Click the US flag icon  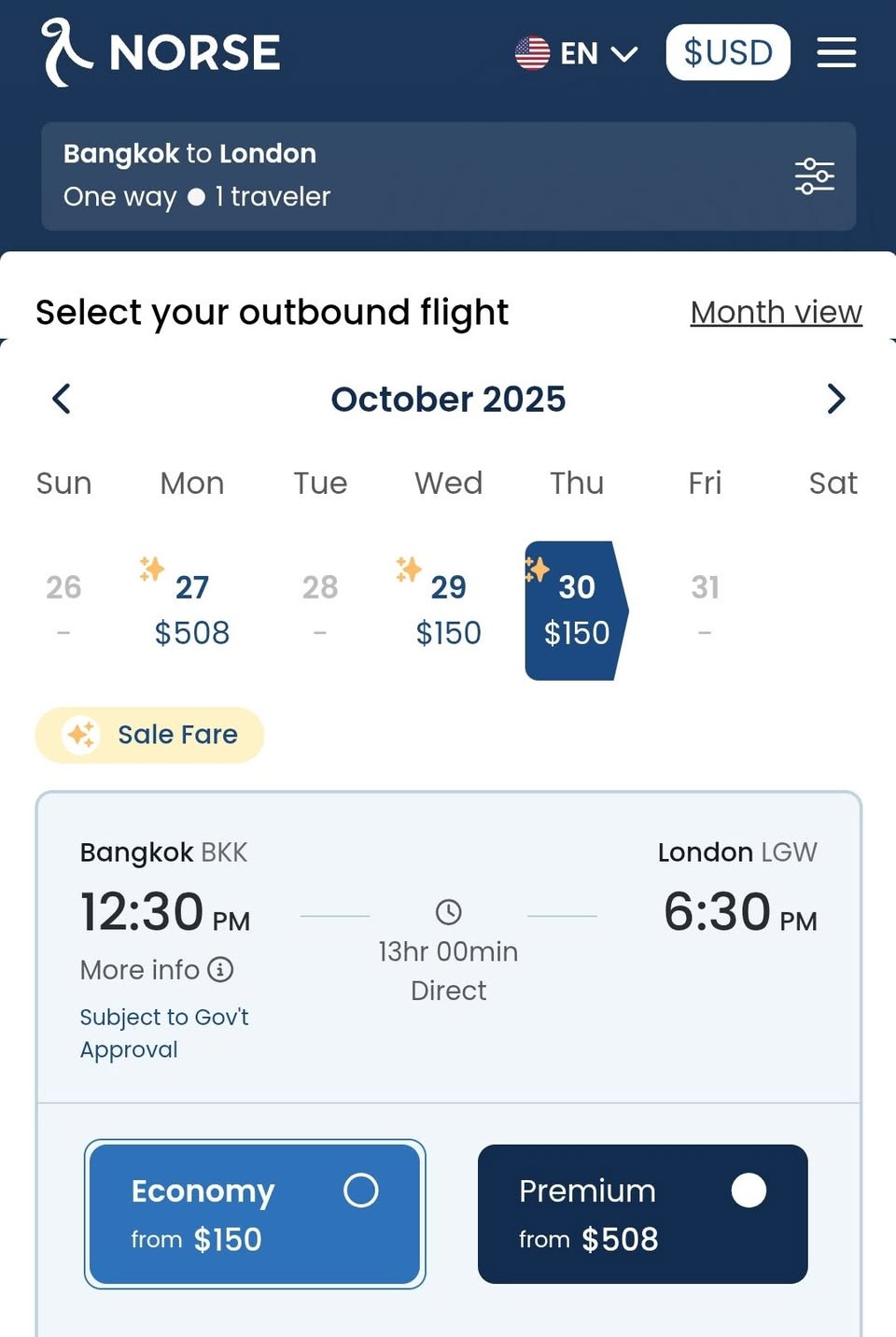(x=533, y=53)
